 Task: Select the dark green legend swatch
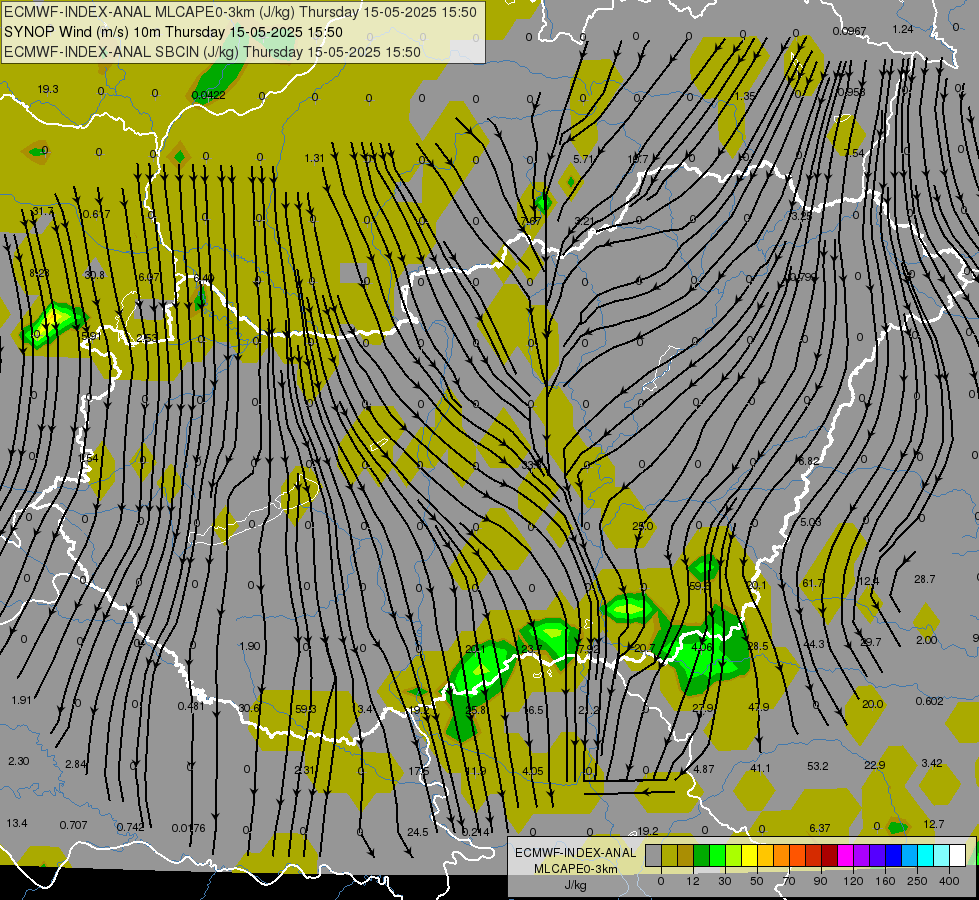click(701, 855)
